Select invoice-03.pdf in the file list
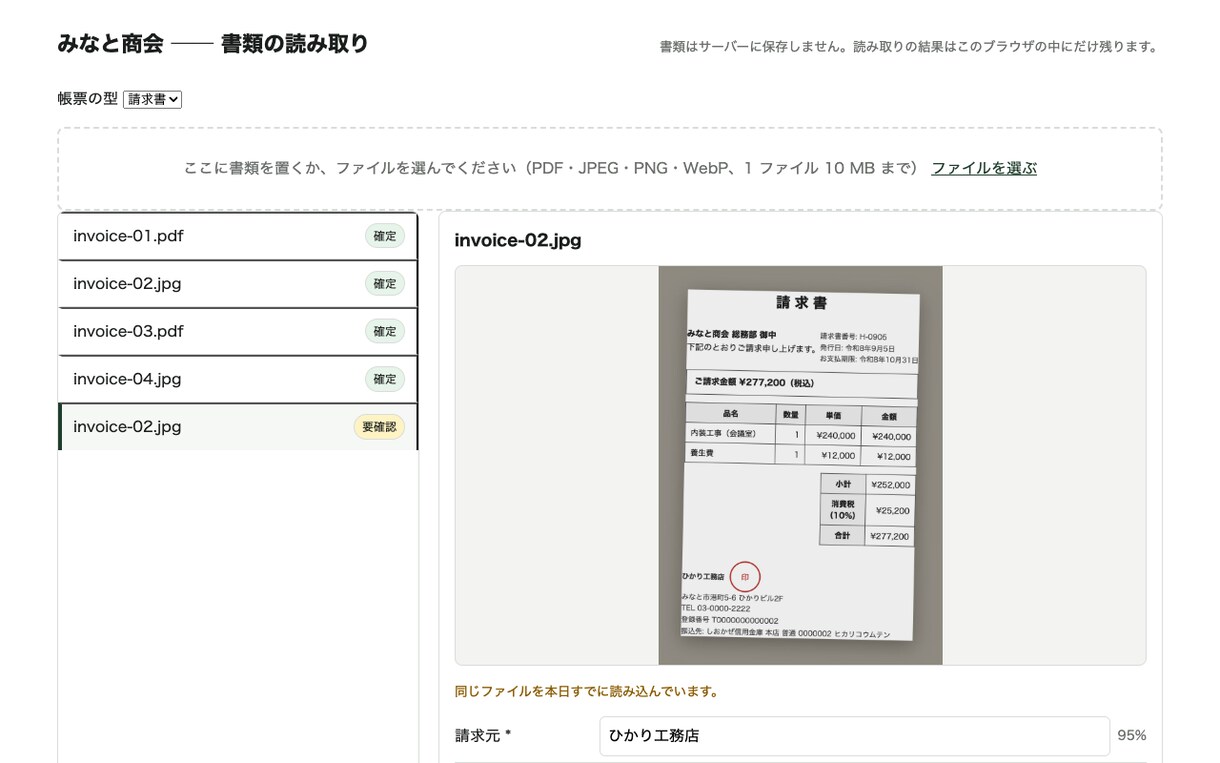 coord(237,331)
